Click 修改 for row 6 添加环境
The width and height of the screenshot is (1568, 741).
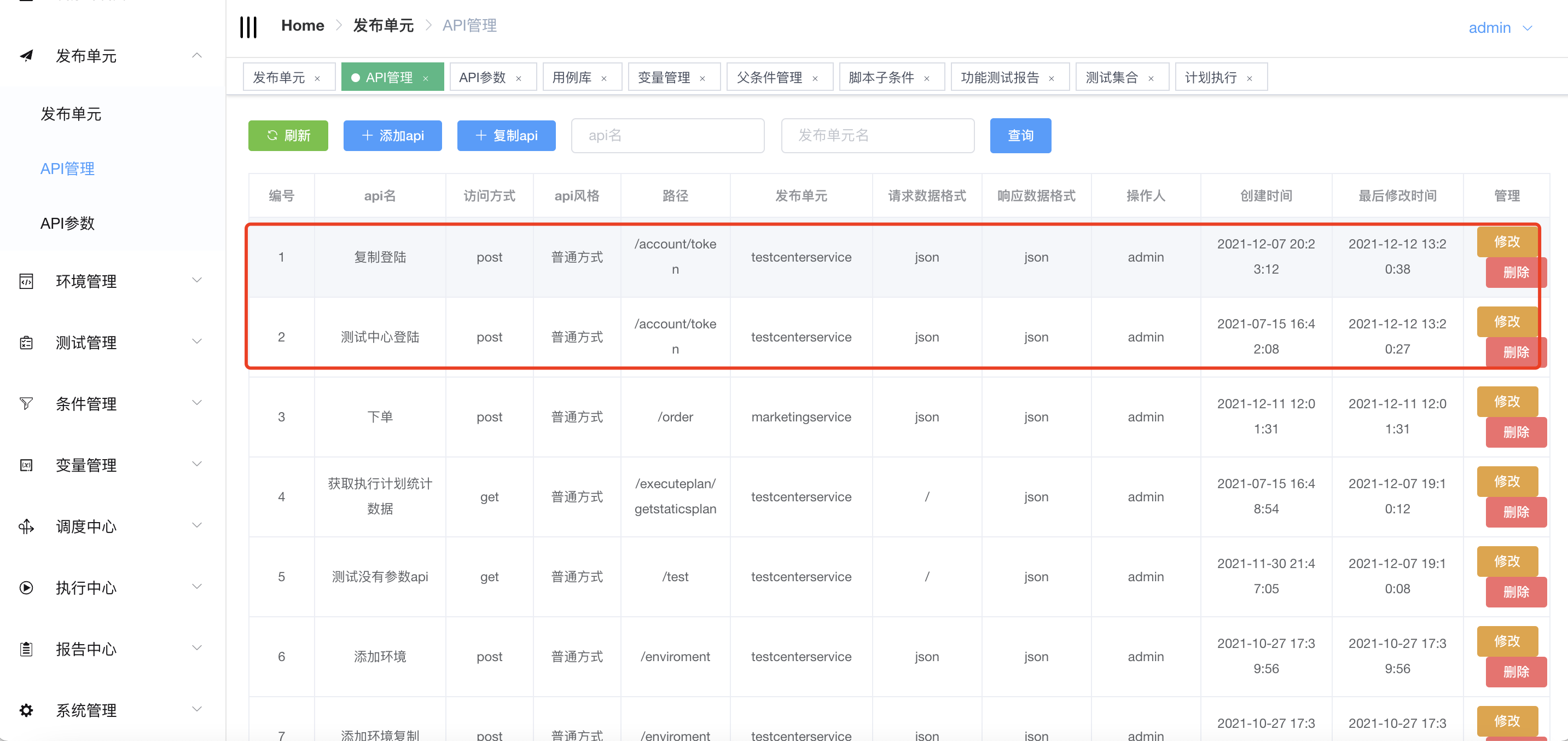click(x=1507, y=641)
